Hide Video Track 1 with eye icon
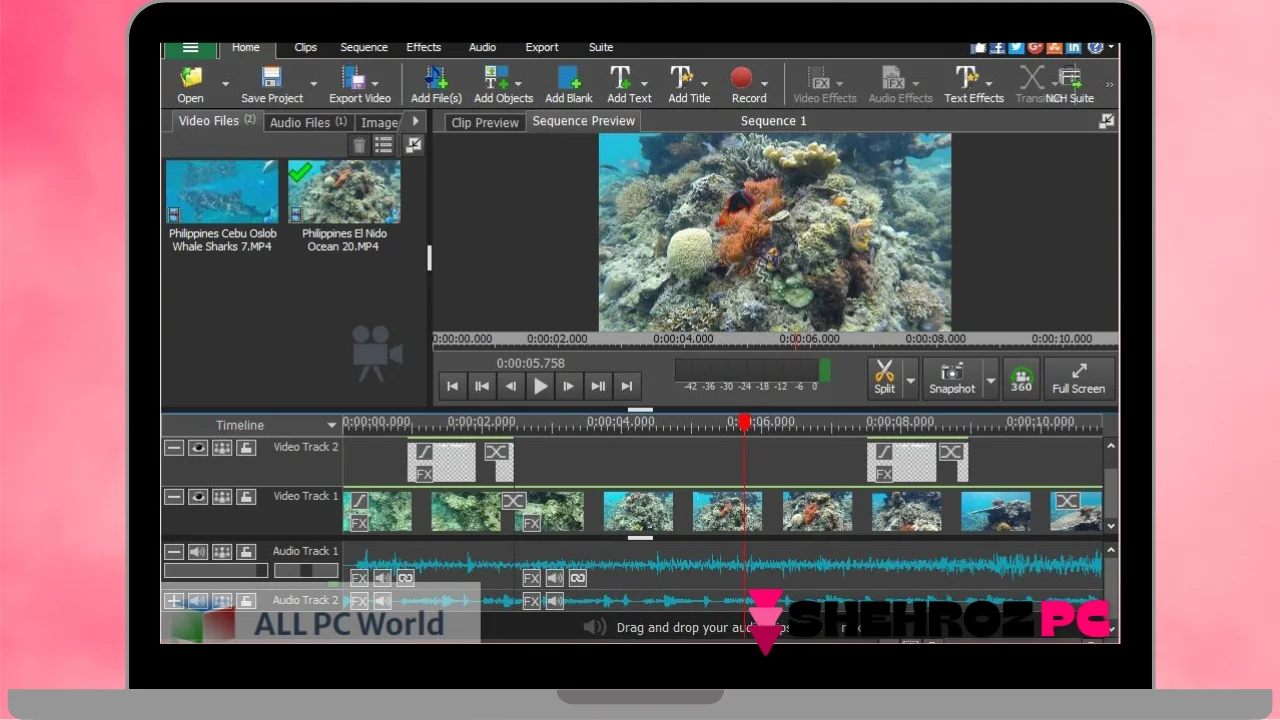The height and width of the screenshot is (720, 1280). tap(198, 497)
